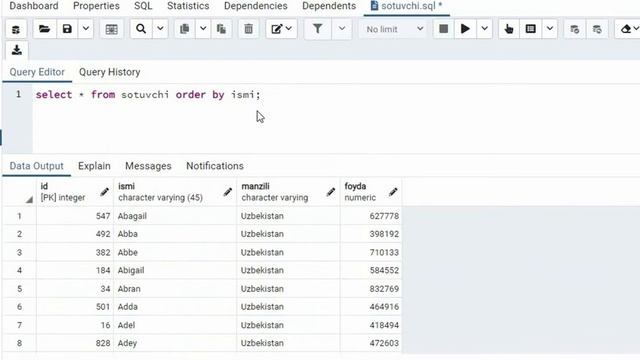
Task: Click the foyda value 464916
Action: pyautogui.click(x=371, y=307)
